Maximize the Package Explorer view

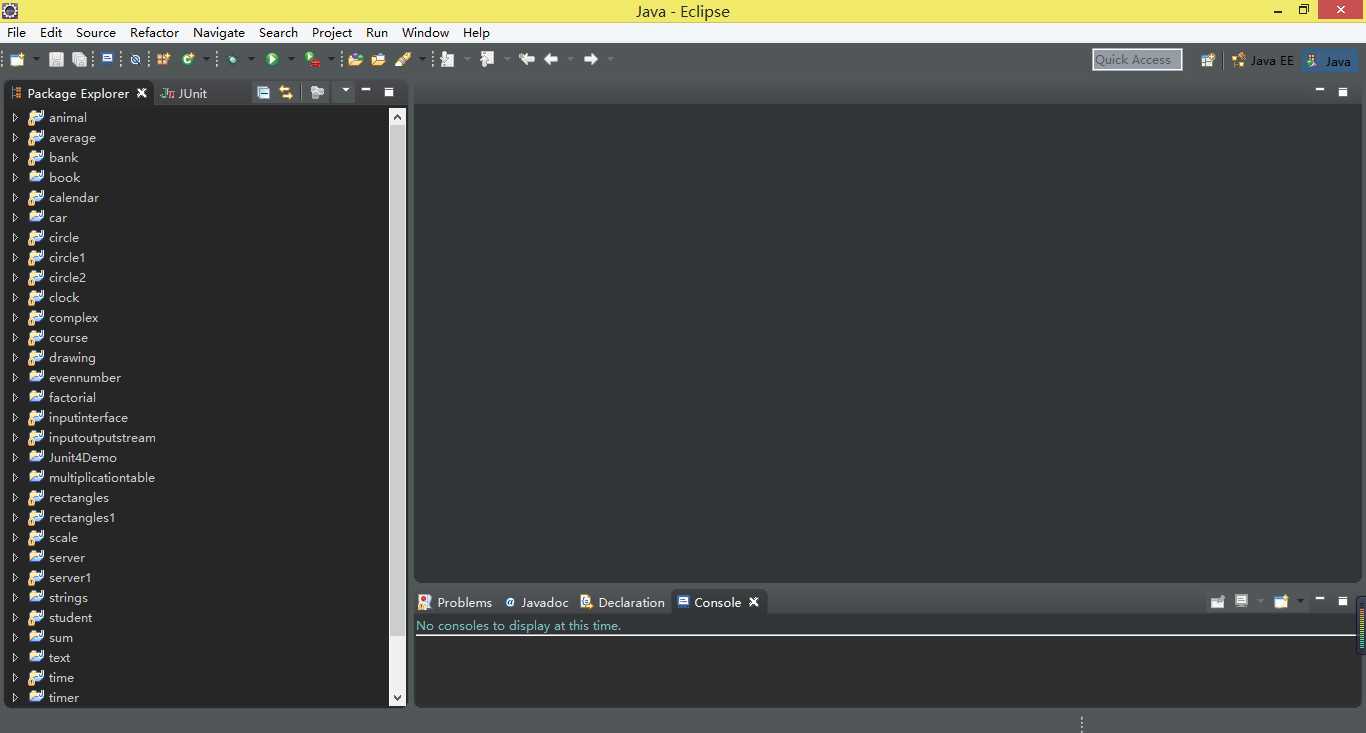(x=389, y=92)
